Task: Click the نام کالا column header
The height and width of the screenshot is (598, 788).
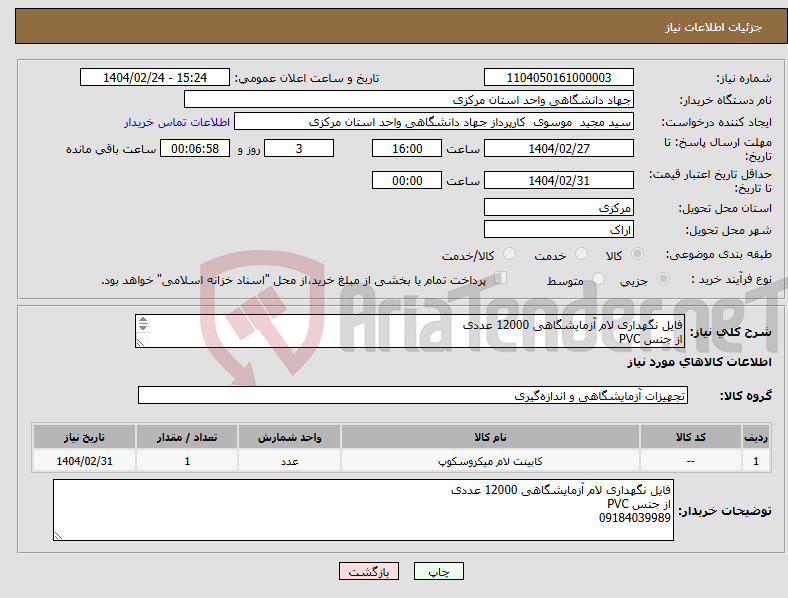Action: tap(490, 437)
